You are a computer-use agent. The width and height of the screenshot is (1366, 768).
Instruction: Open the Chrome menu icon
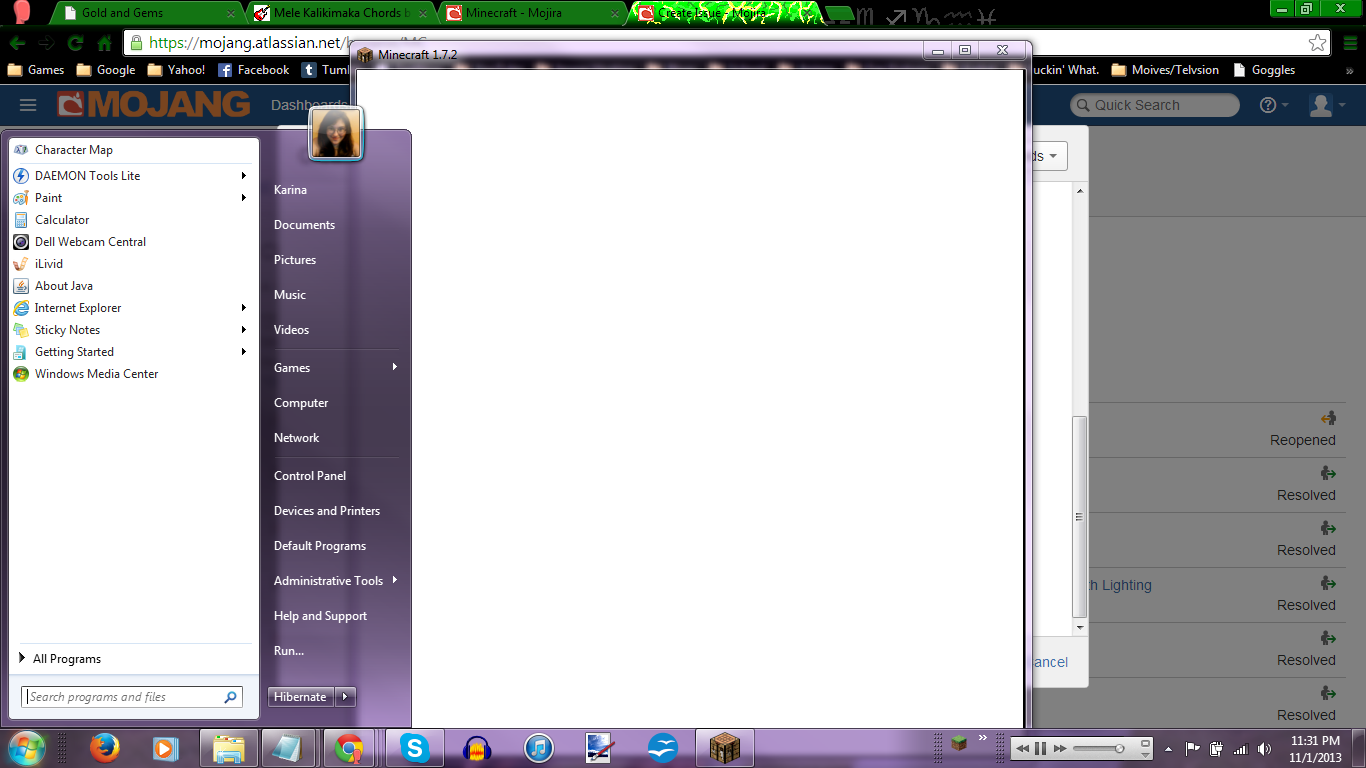coord(1348,43)
